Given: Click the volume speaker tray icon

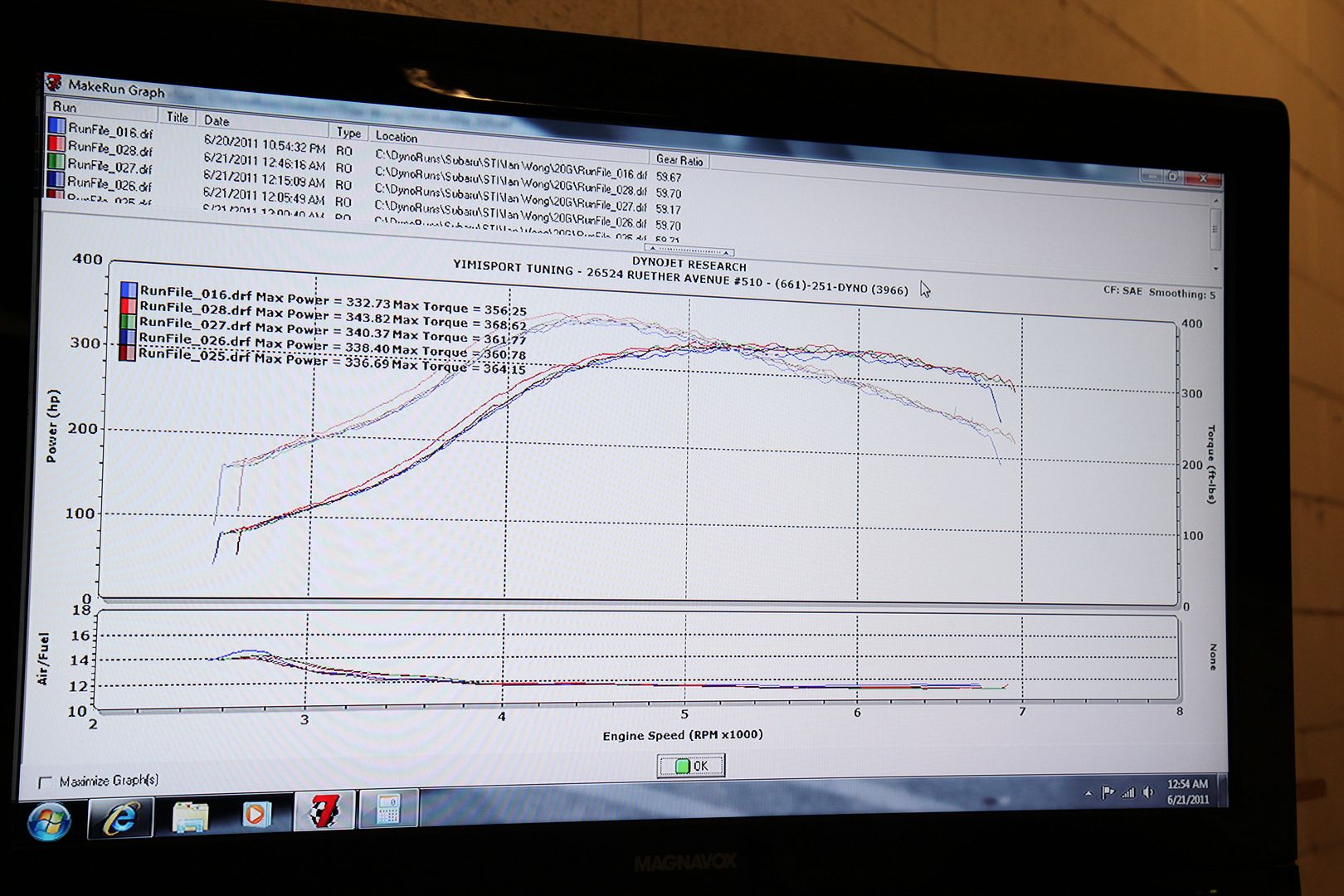Looking at the screenshot, I should pyautogui.click(x=1148, y=792).
